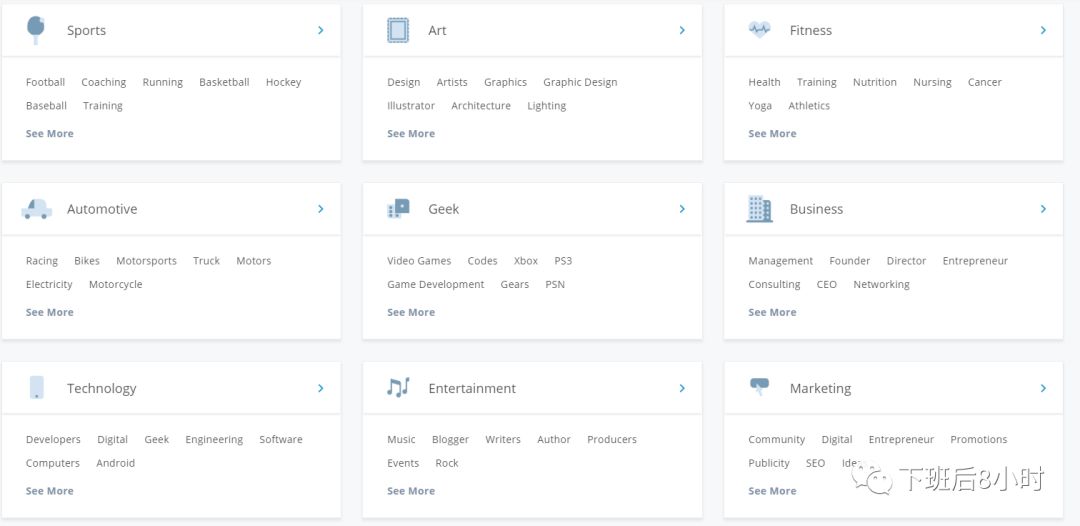1080x526 pixels.
Task: Select the Producers tag
Action: (x=612, y=439)
